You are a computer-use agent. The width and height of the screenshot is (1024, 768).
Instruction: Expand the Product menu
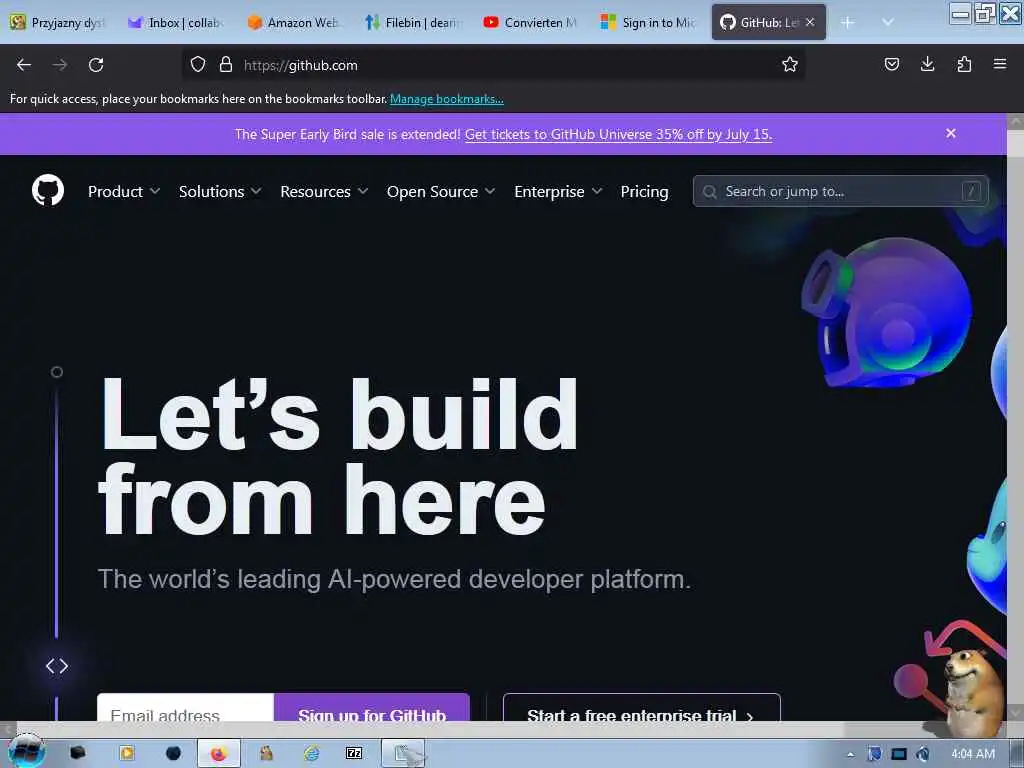(x=124, y=191)
